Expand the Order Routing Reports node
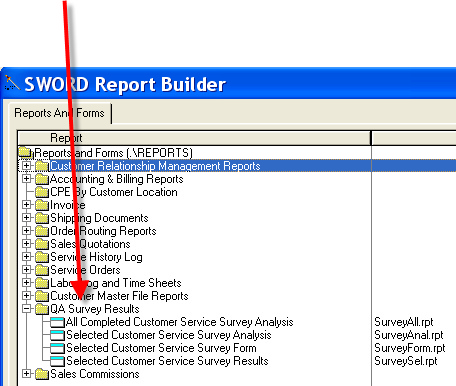The width and height of the screenshot is (456, 386). pos(26,230)
